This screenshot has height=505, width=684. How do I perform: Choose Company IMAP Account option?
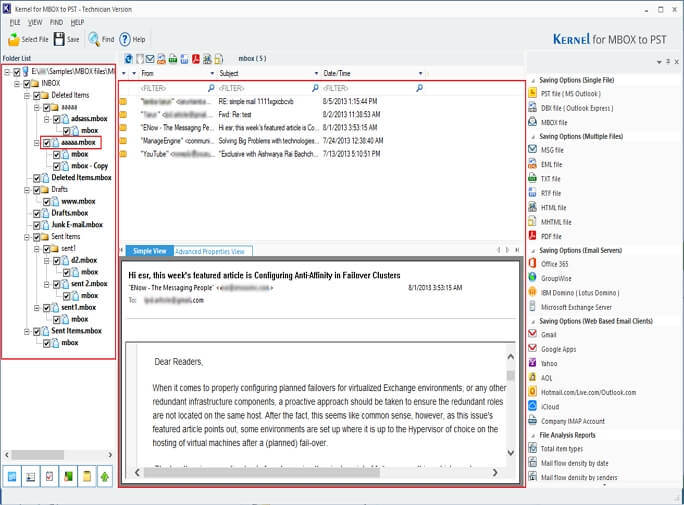[573, 421]
